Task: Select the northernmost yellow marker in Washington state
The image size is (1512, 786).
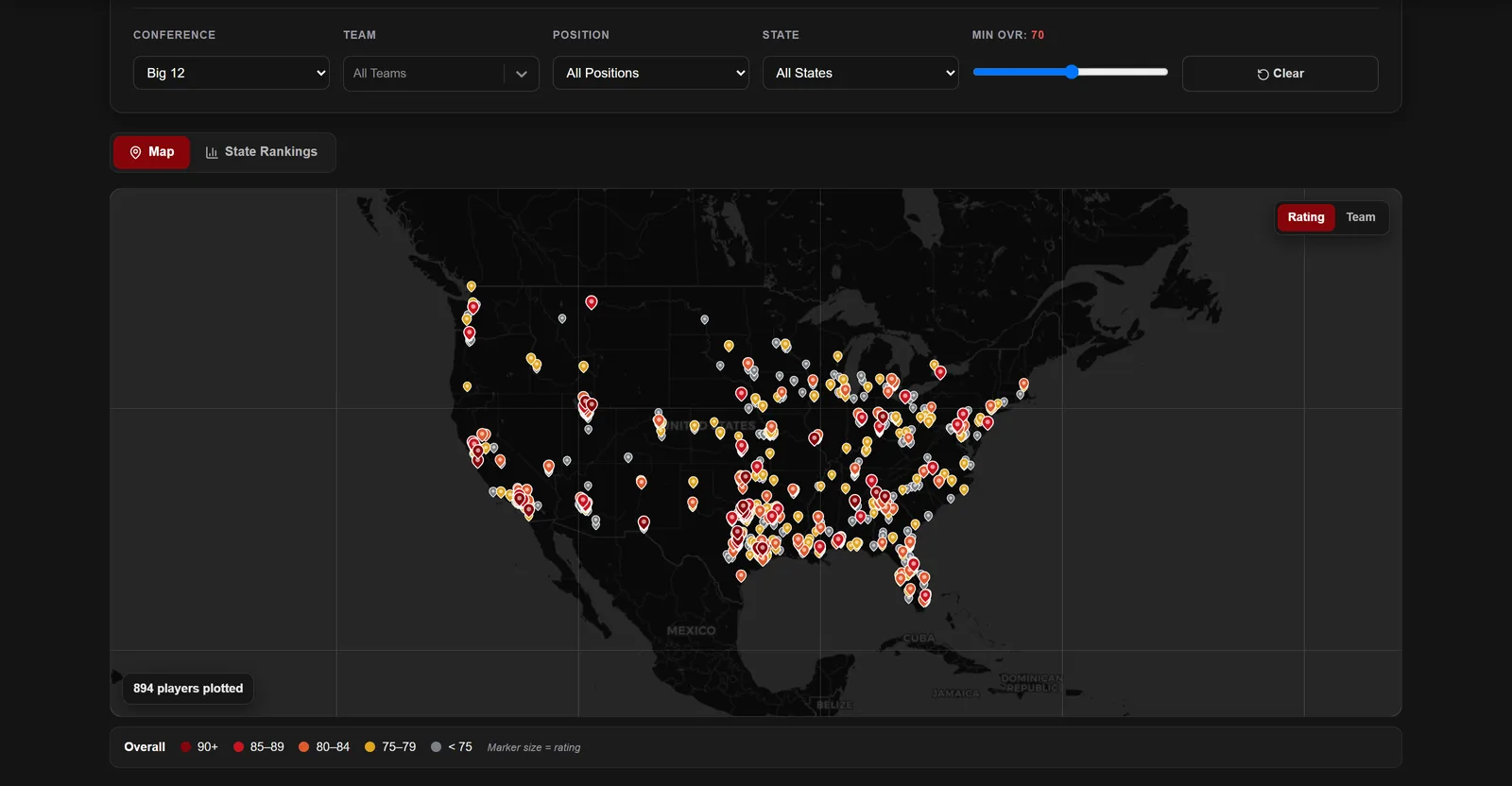Action: 471,286
